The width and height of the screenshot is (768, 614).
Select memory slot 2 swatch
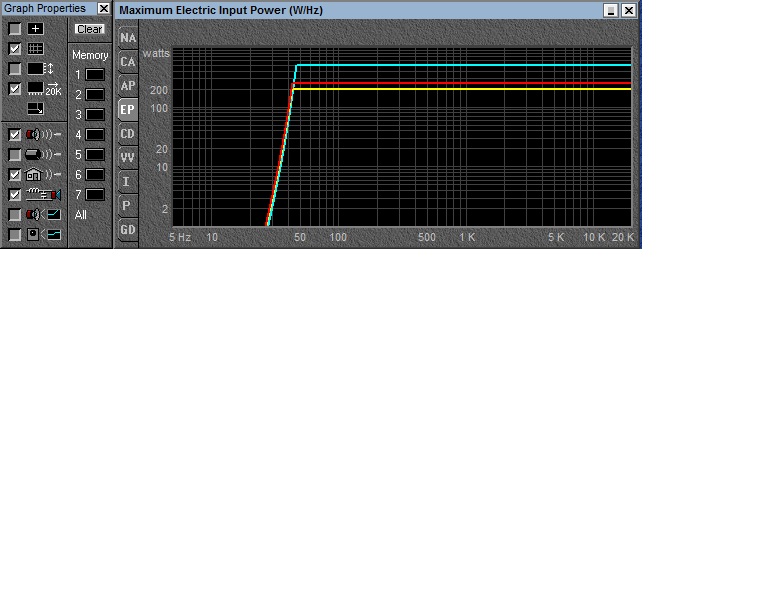[x=95, y=95]
